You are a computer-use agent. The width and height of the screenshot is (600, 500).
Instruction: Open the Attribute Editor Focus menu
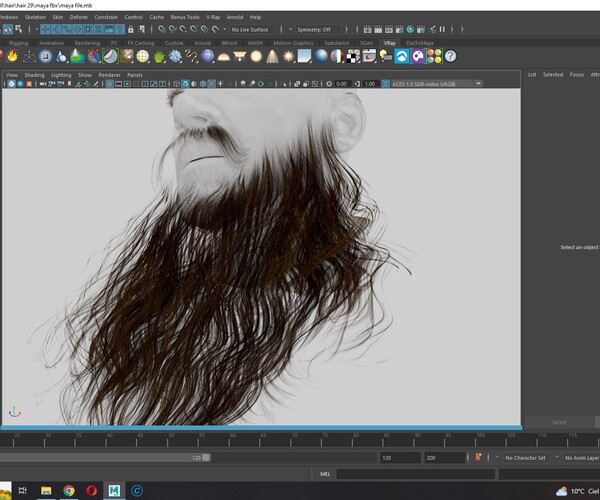pos(577,75)
